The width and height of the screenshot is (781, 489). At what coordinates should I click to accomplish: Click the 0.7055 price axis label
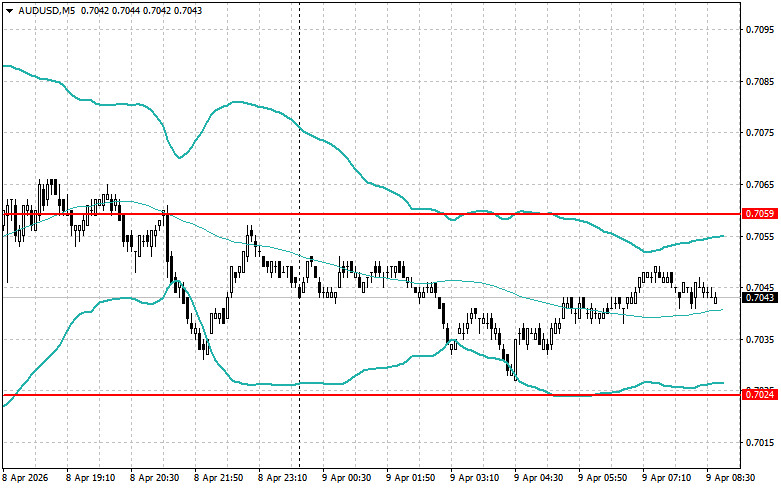(760, 236)
